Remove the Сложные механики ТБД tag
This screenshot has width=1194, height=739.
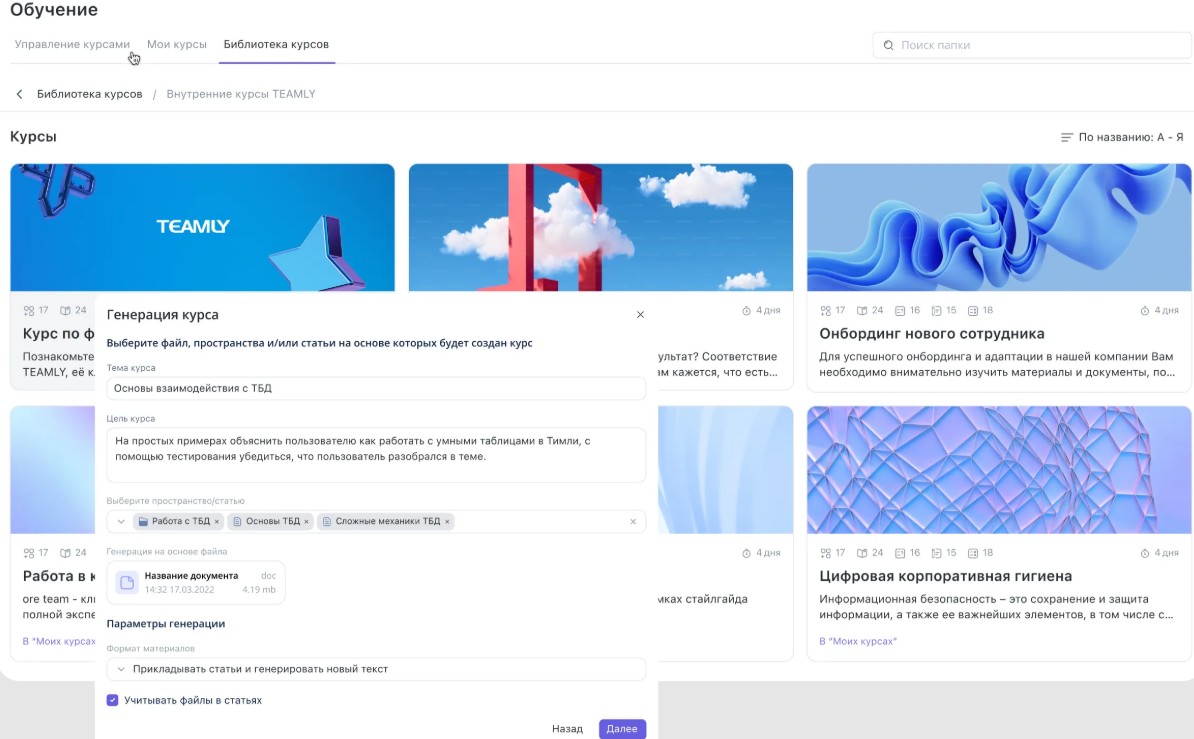pyautogui.click(x=447, y=522)
